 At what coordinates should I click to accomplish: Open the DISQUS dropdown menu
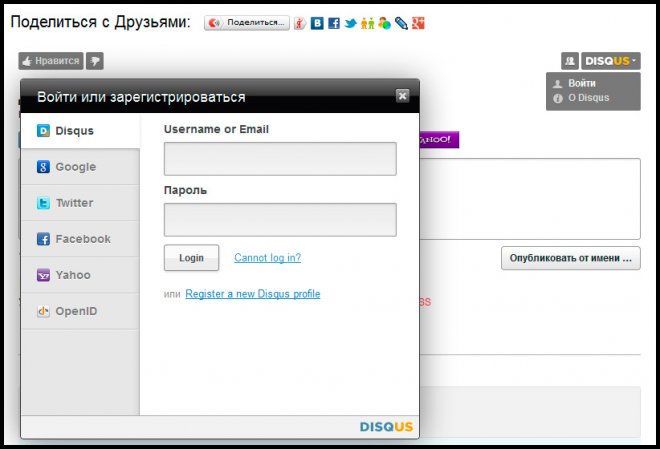point(610,61)
